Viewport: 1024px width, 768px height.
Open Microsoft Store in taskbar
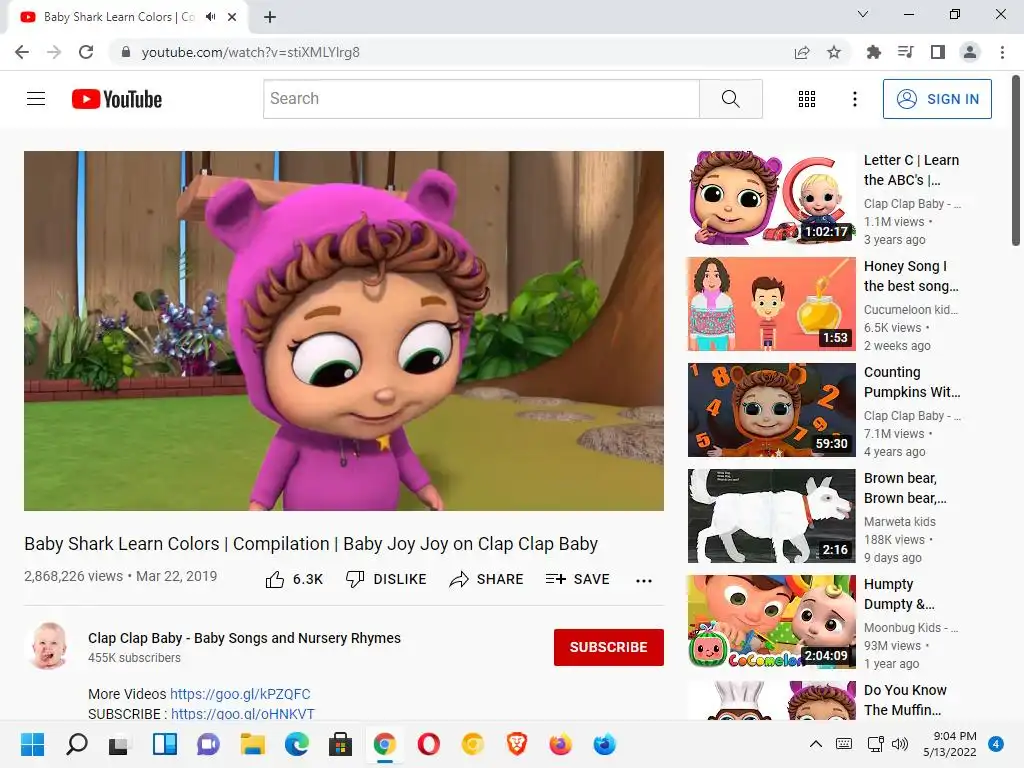[x=340, y=744]
